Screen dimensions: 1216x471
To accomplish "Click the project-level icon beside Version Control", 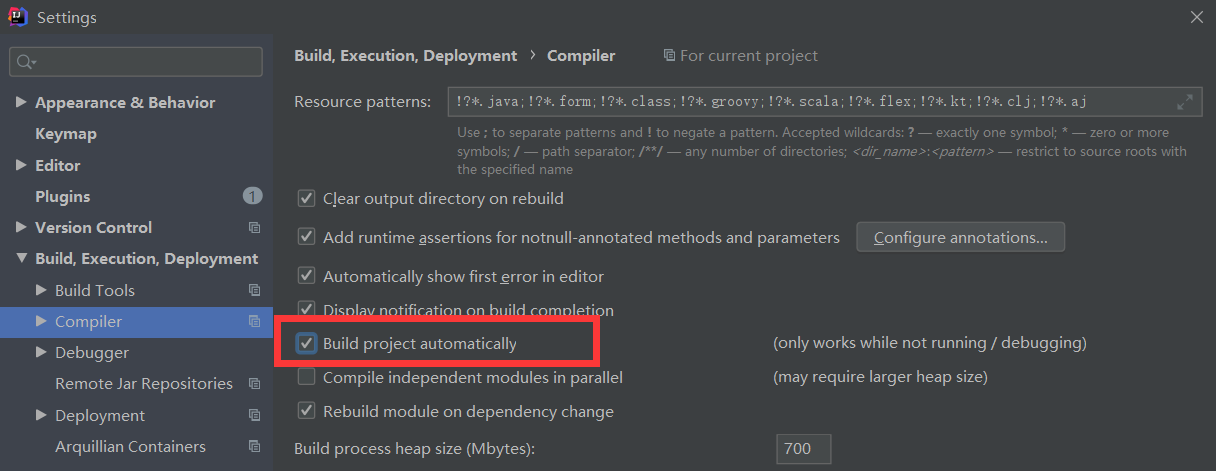I will [x=254, y=228].
